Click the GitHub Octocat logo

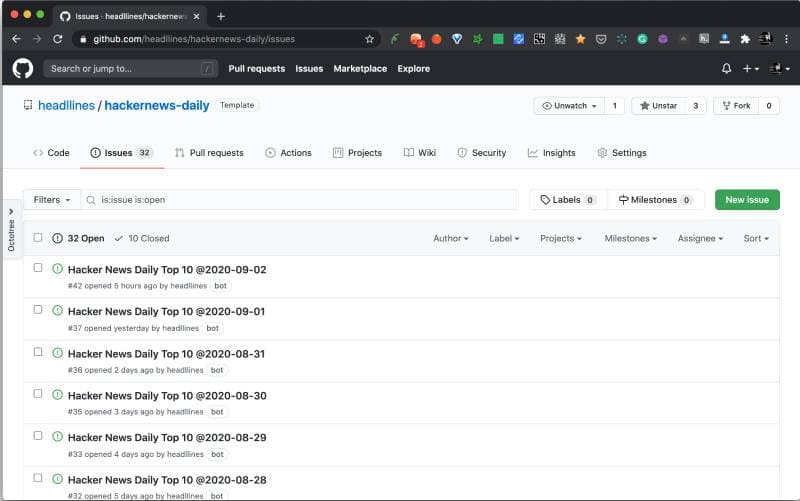pyautogui.click(x=22, y=68)
